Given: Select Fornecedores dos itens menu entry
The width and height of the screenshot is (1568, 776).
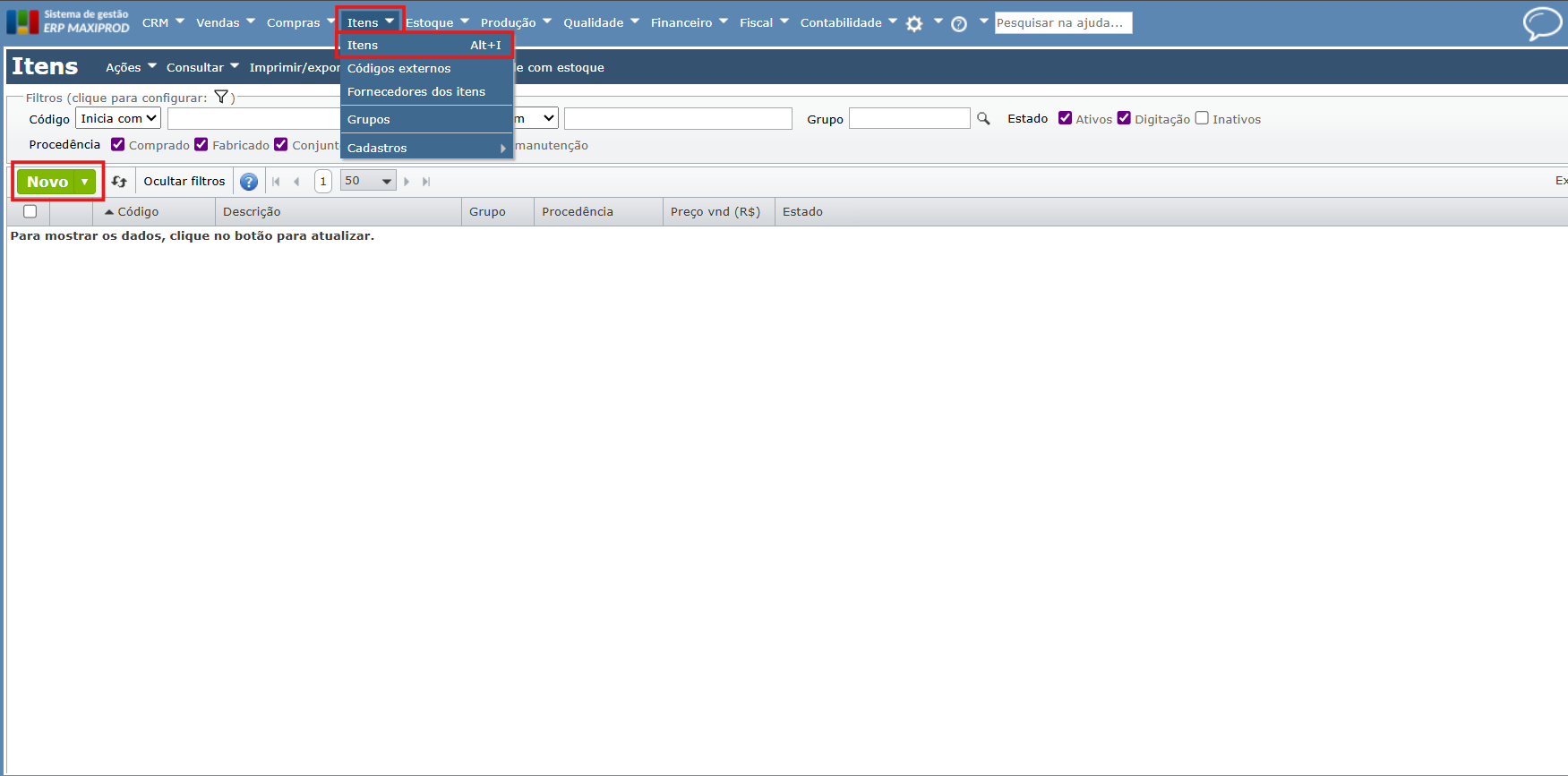Looking at the screenshot, I should point(426,91).
